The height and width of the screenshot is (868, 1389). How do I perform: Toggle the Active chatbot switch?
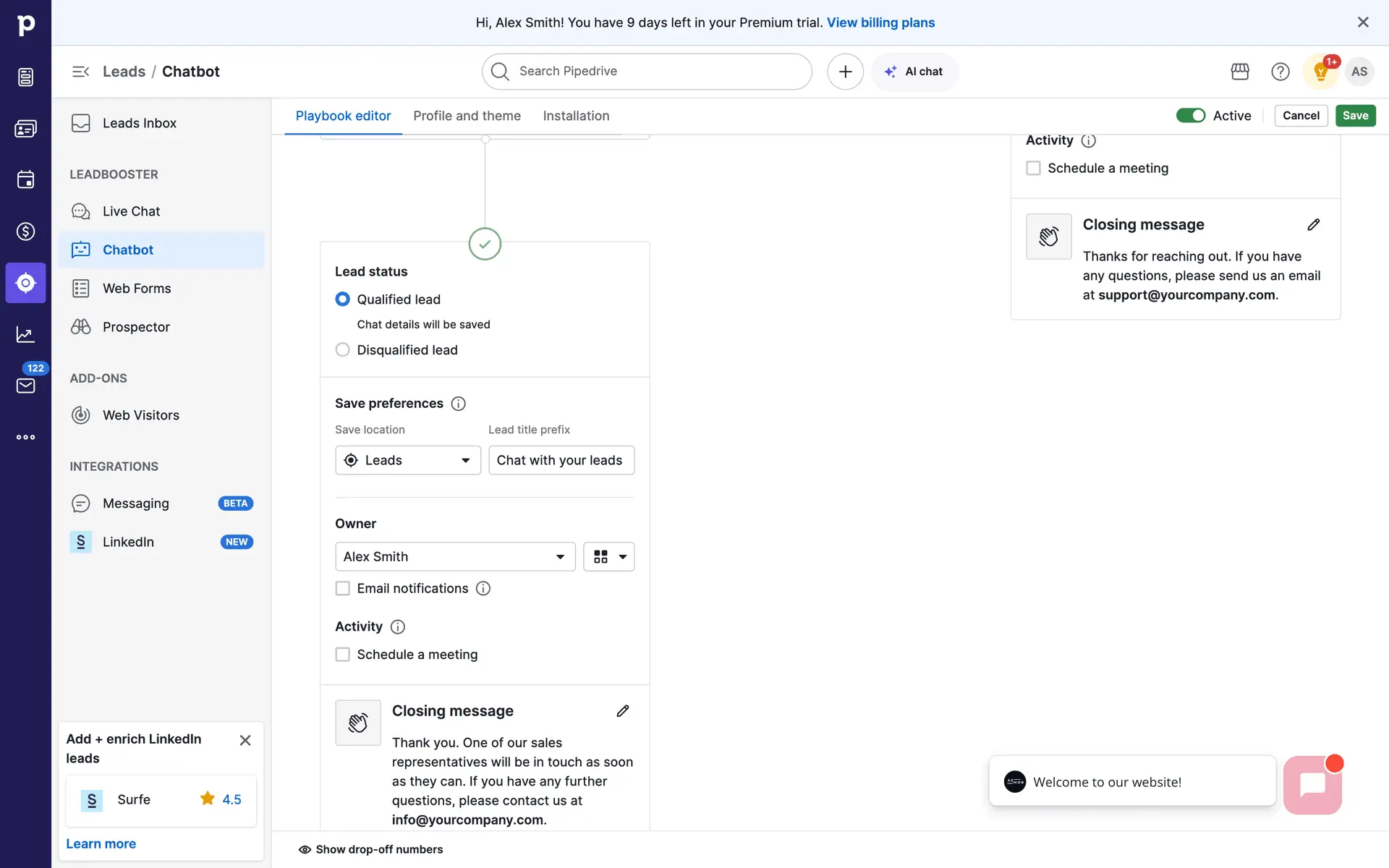(1190, 116)
